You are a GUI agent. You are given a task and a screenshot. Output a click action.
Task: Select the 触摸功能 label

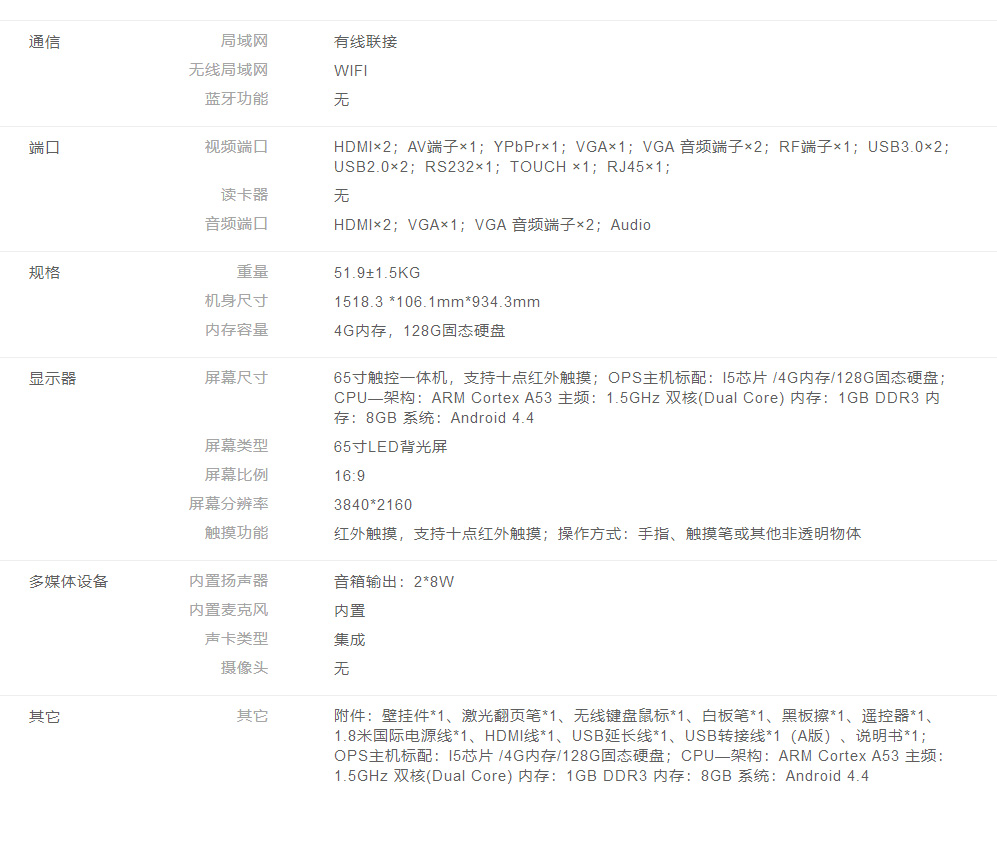pyautogui.click(x=236, y=533)
